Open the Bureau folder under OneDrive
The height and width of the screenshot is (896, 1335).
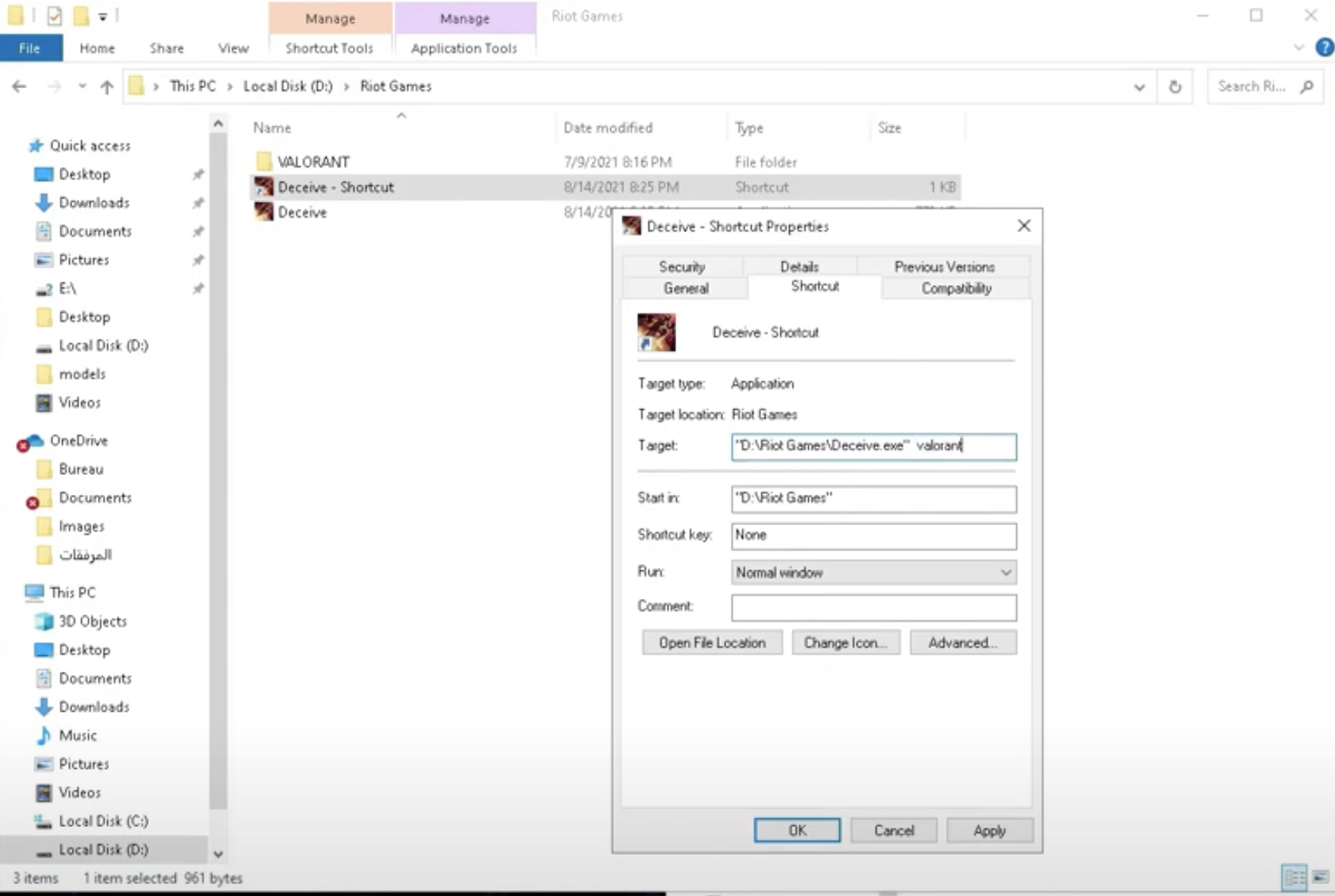(x=80, y=469)
